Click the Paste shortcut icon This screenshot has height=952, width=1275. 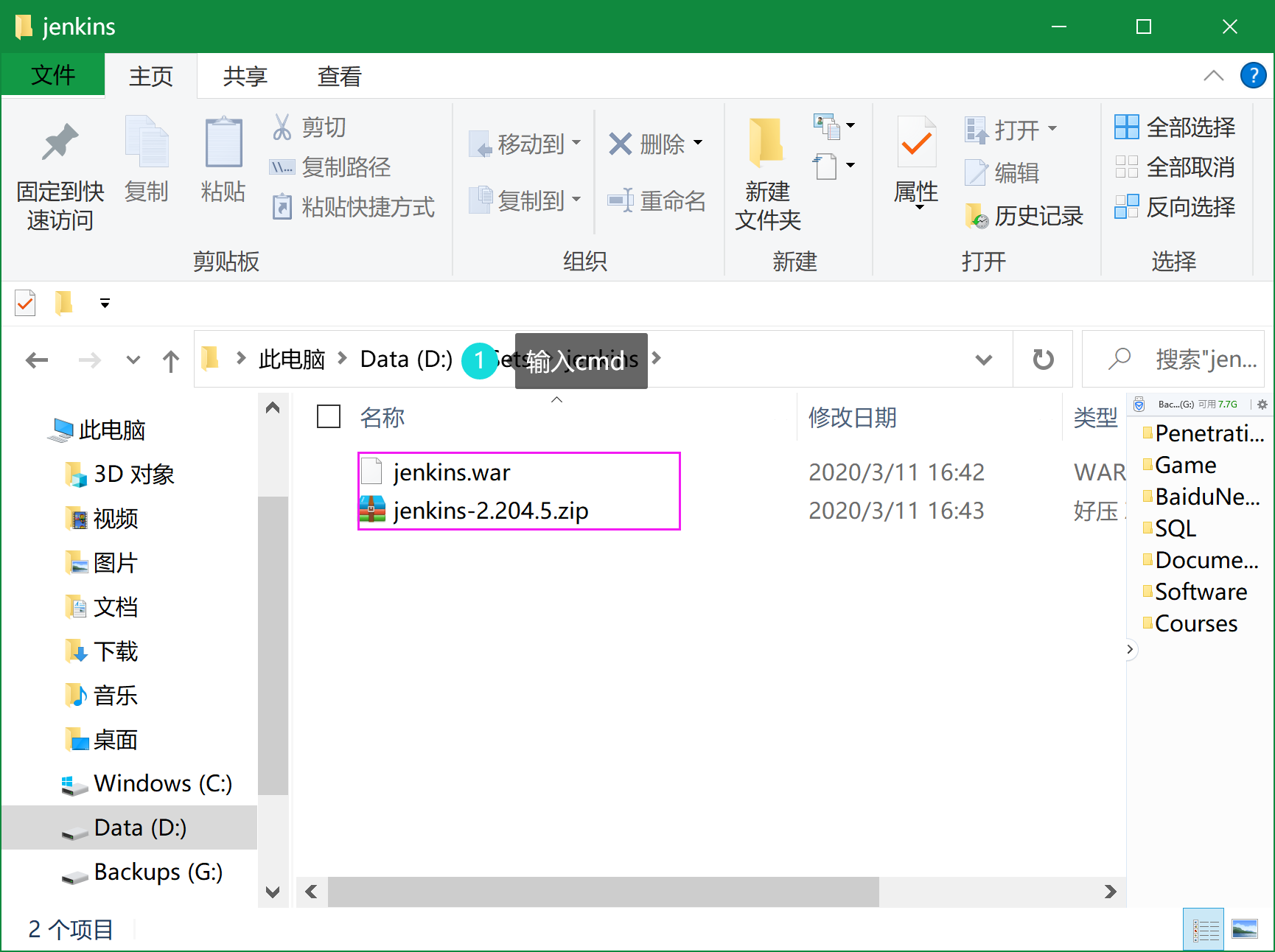[282, 206]
